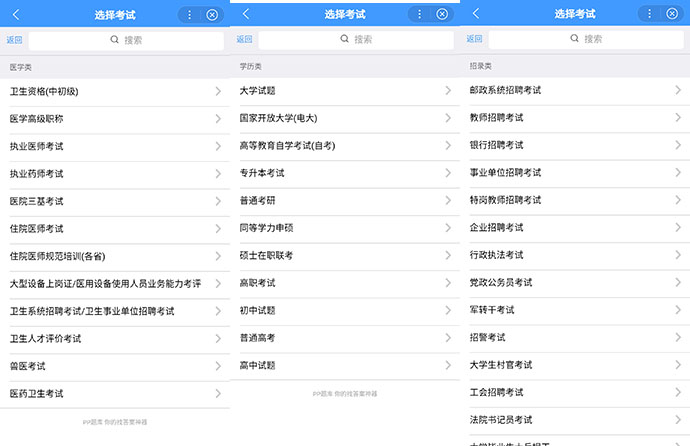Select 高等教育自学考试(自考) row
The image size is (690, 446).
coord(345,146)
